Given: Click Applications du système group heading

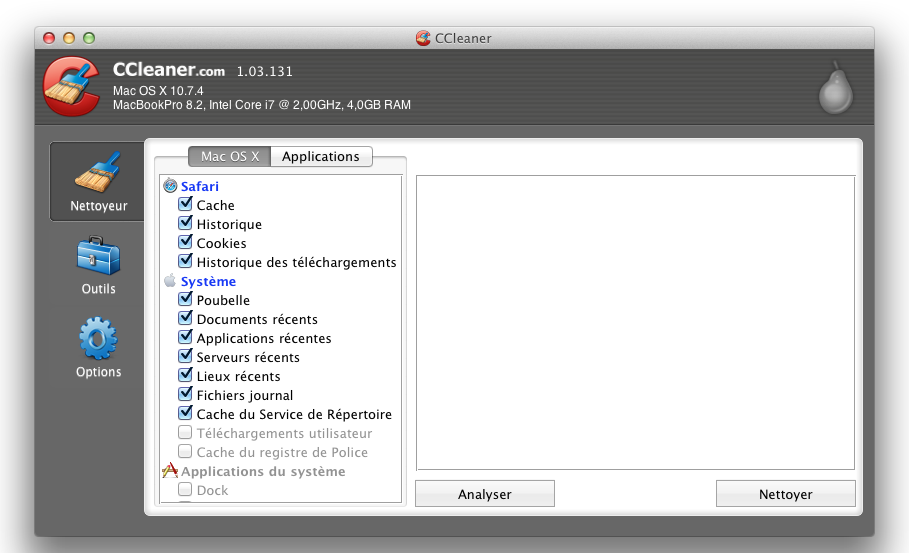Looking at the screenshot, I should click(x=263, y=472).
